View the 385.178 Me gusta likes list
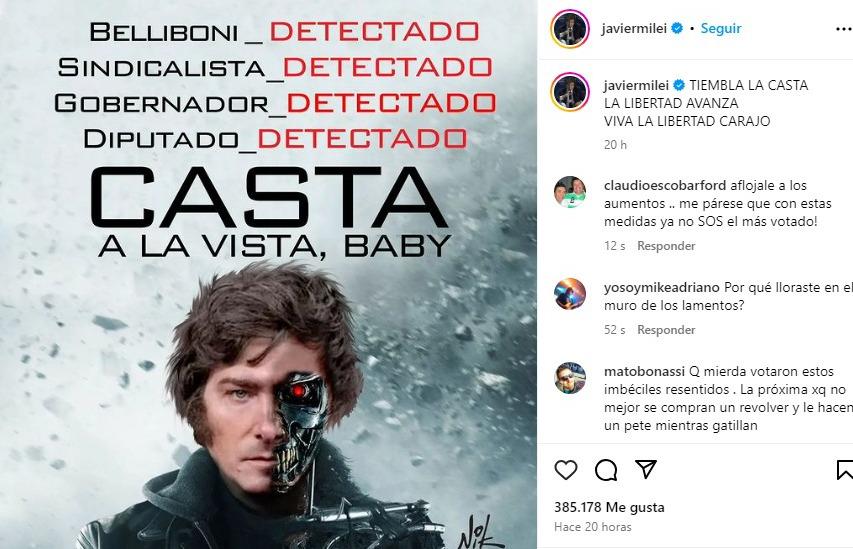 [609, 507]
